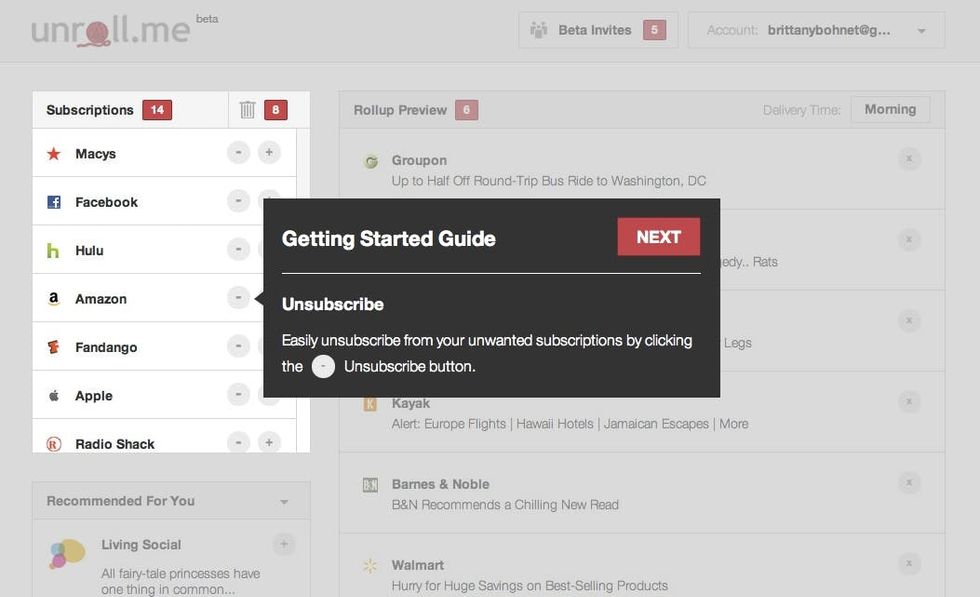Add Macys to rollup with plus button
Screen dimensions: 980x597
269,153
